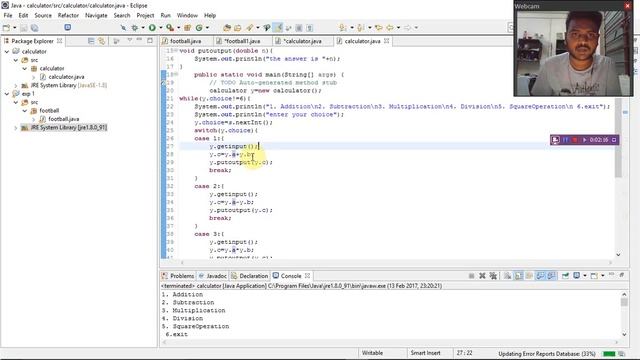The image size is (640, 360).
Task: Collapse the calculator project node
Action: pyautogui.click(x=7, y=51)
